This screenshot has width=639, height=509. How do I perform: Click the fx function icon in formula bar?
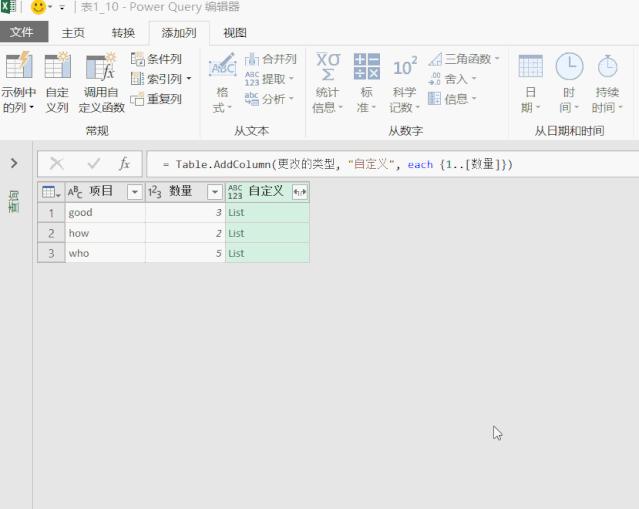tap(124, 164)
